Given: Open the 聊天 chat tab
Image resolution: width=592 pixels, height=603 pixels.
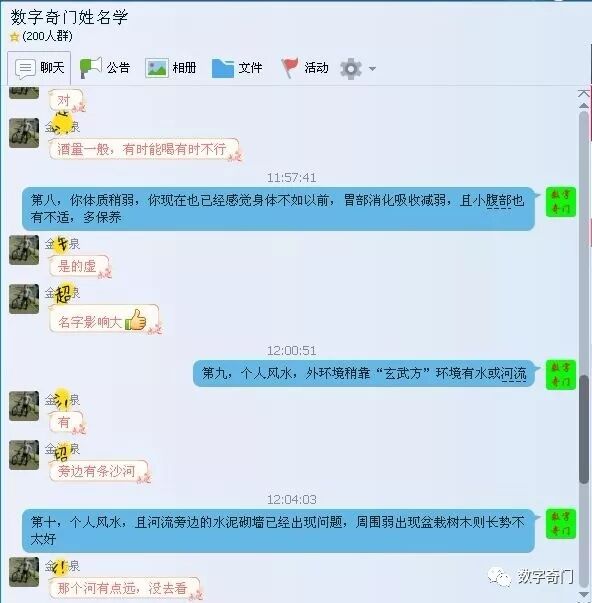Looking at the screenshot, I should coord(39,68).
